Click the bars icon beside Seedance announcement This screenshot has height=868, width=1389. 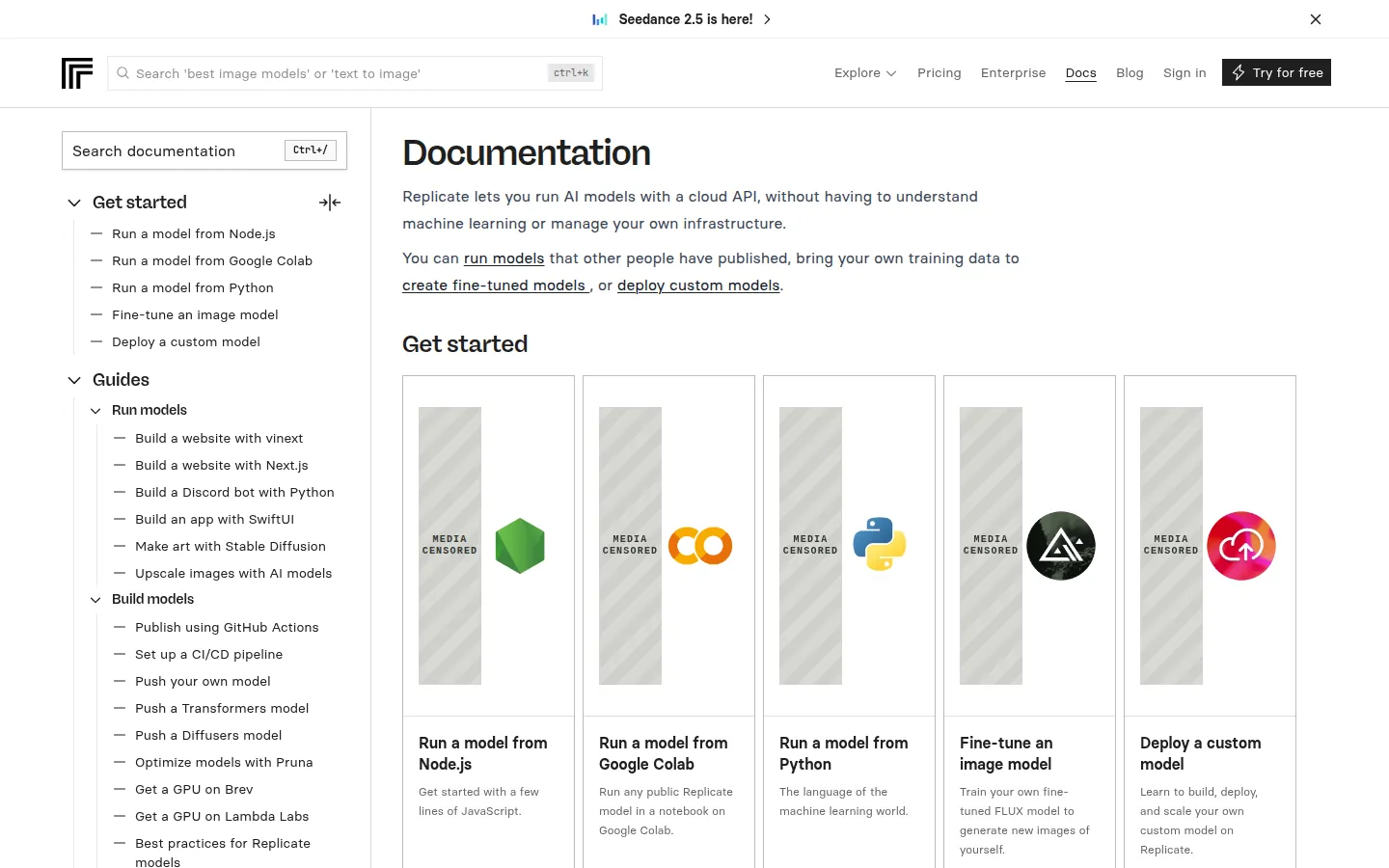click(x=600, y=19)
